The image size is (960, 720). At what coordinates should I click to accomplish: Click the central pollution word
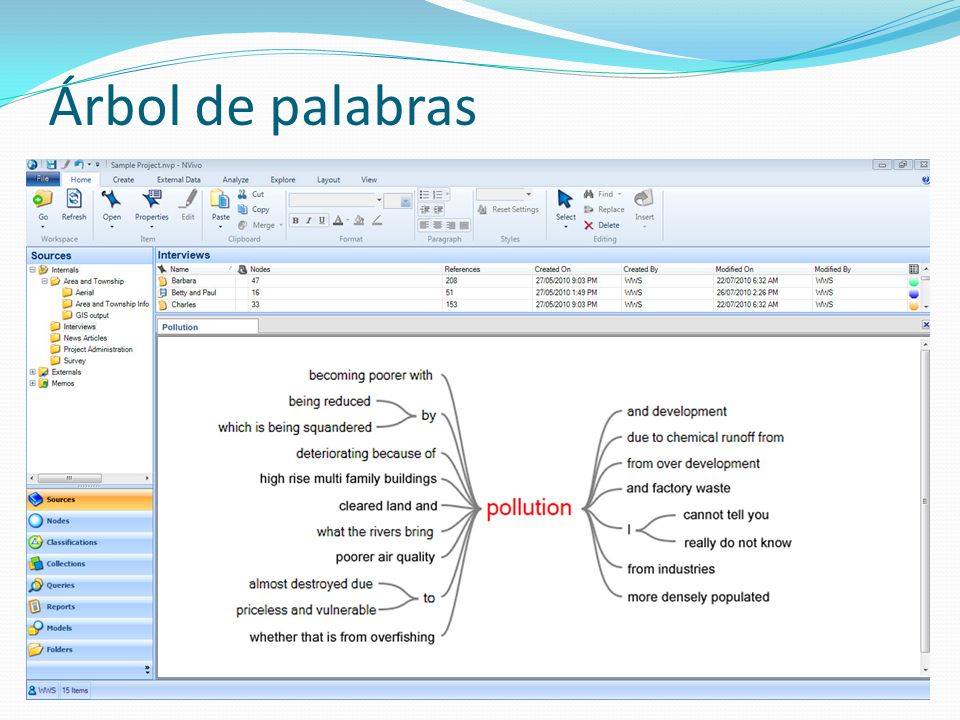pos(528,508)
